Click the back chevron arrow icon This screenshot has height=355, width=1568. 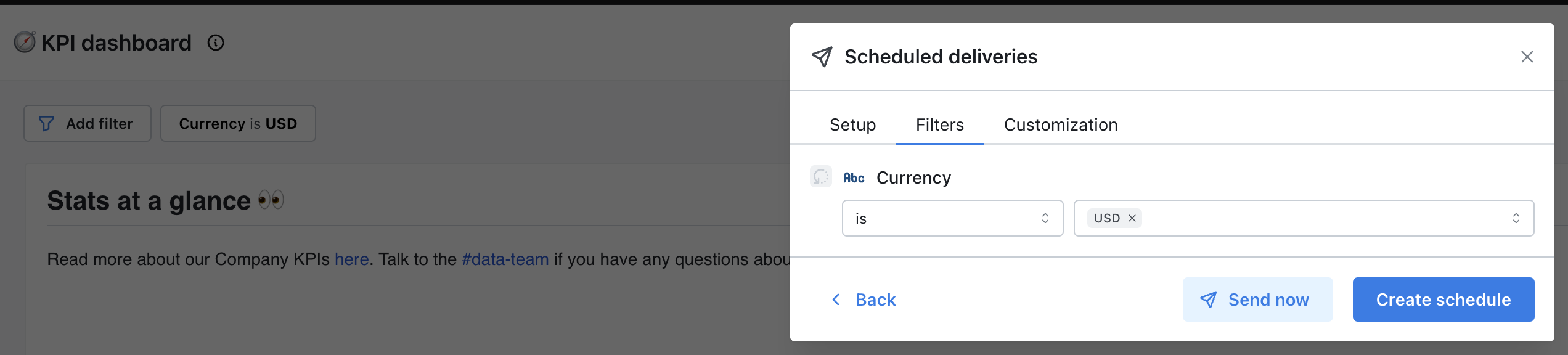(x=836, y=300)
